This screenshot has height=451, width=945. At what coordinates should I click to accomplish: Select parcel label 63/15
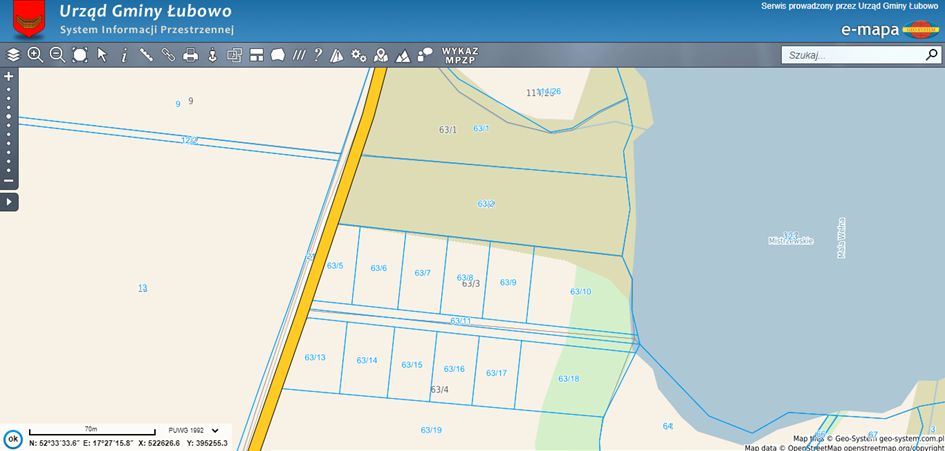coord(412,365)
